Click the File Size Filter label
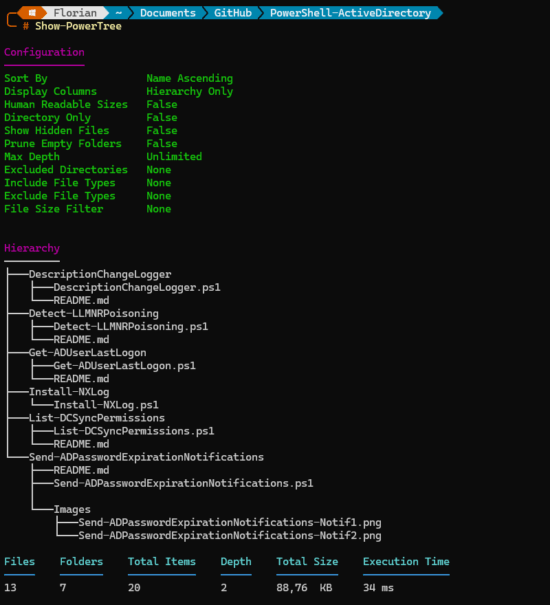This screenshot has width=550, height=605. pos(54,209)
